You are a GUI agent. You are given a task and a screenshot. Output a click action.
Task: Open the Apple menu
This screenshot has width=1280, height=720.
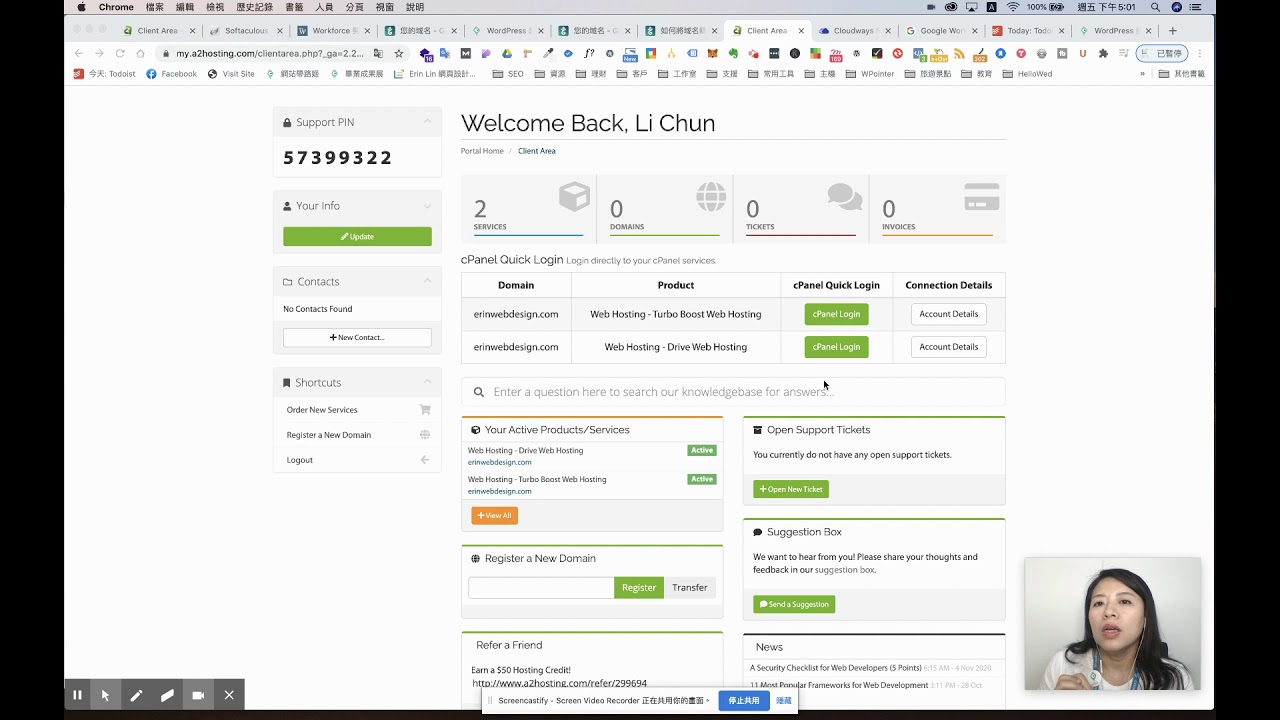coord(81,7)
